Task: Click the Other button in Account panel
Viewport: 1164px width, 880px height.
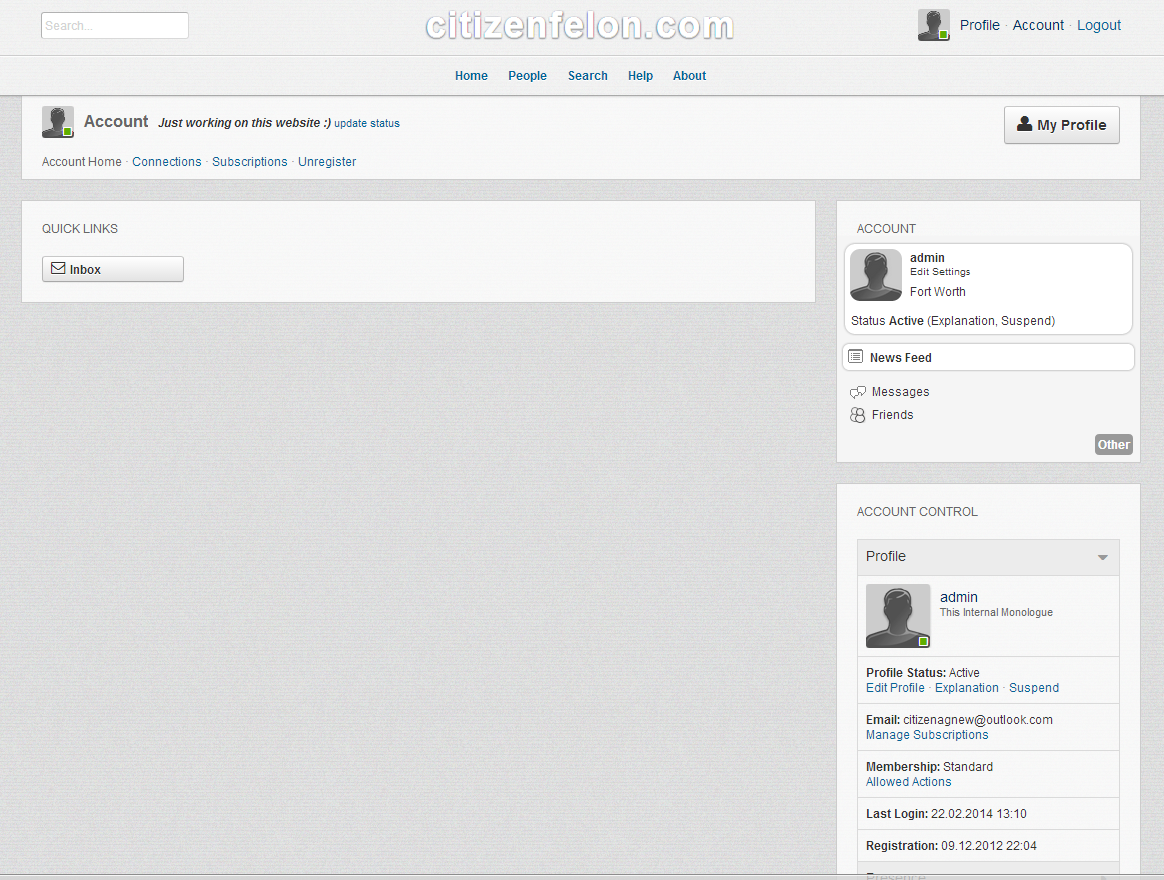Action: 1114,444
